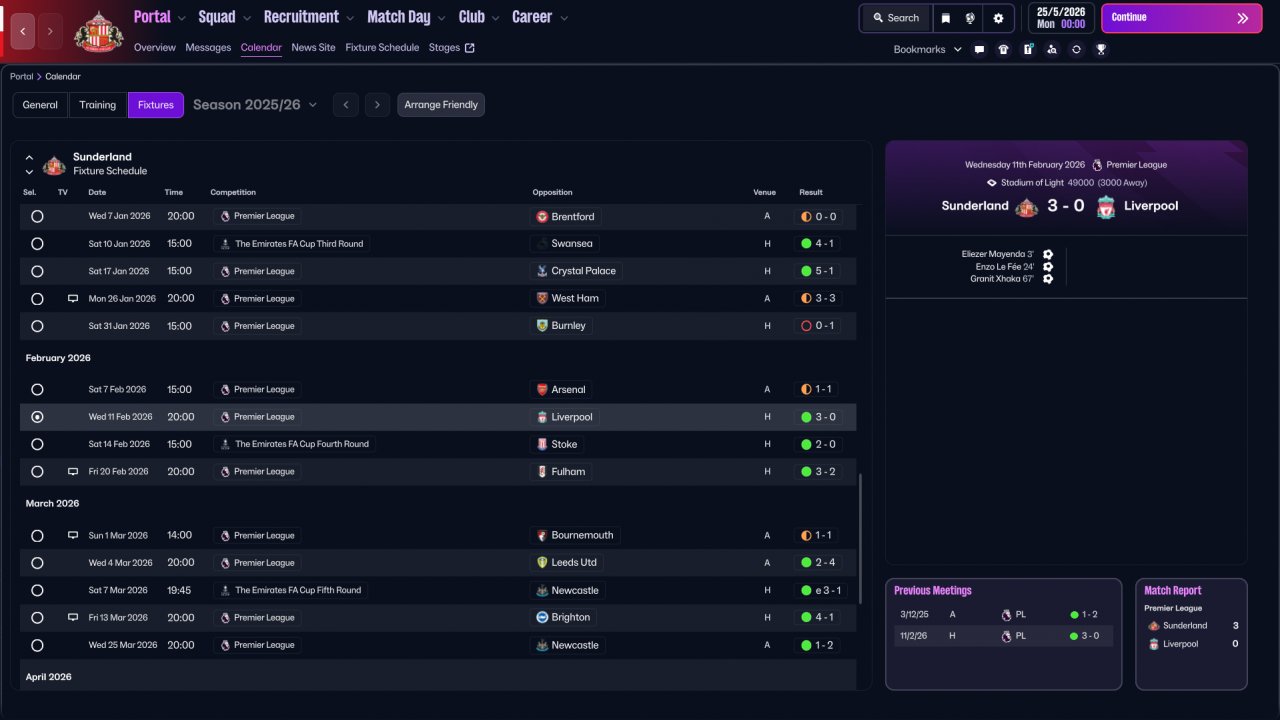Open the Career dropdown menu
The image size is (1280, 720).
tap(540, 17)
